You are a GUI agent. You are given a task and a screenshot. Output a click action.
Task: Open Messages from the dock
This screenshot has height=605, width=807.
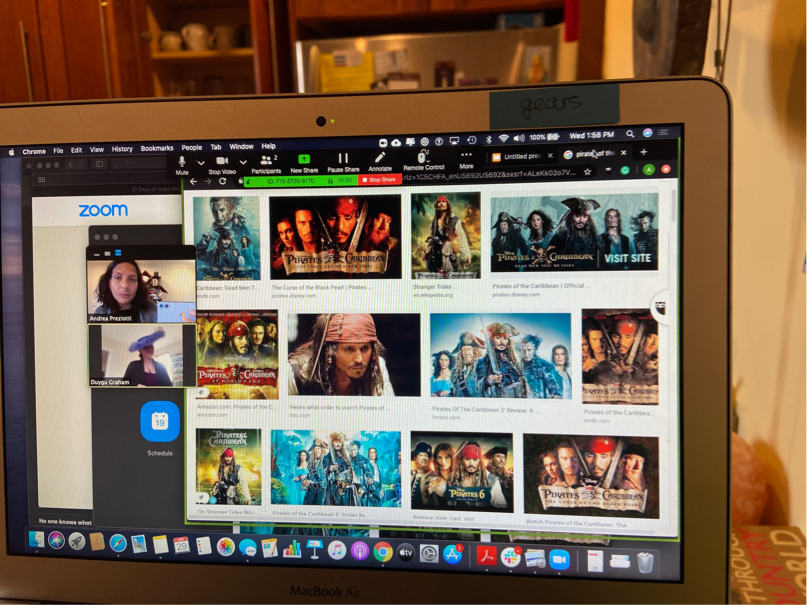[x=248, y=548]
